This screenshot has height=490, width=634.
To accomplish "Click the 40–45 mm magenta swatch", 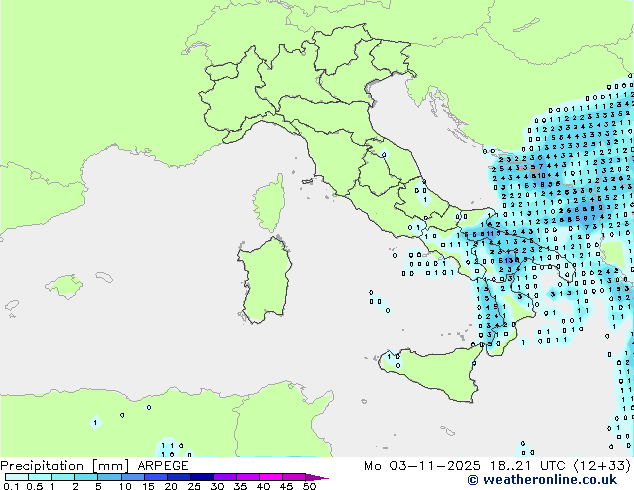I will [271, 477].
